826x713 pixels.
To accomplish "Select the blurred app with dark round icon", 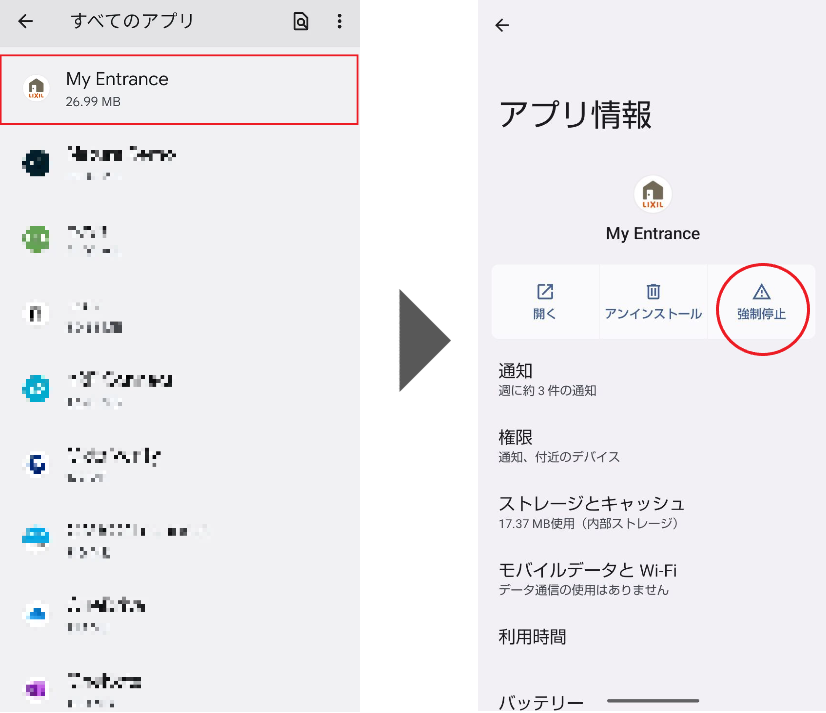I will (179, 163).
